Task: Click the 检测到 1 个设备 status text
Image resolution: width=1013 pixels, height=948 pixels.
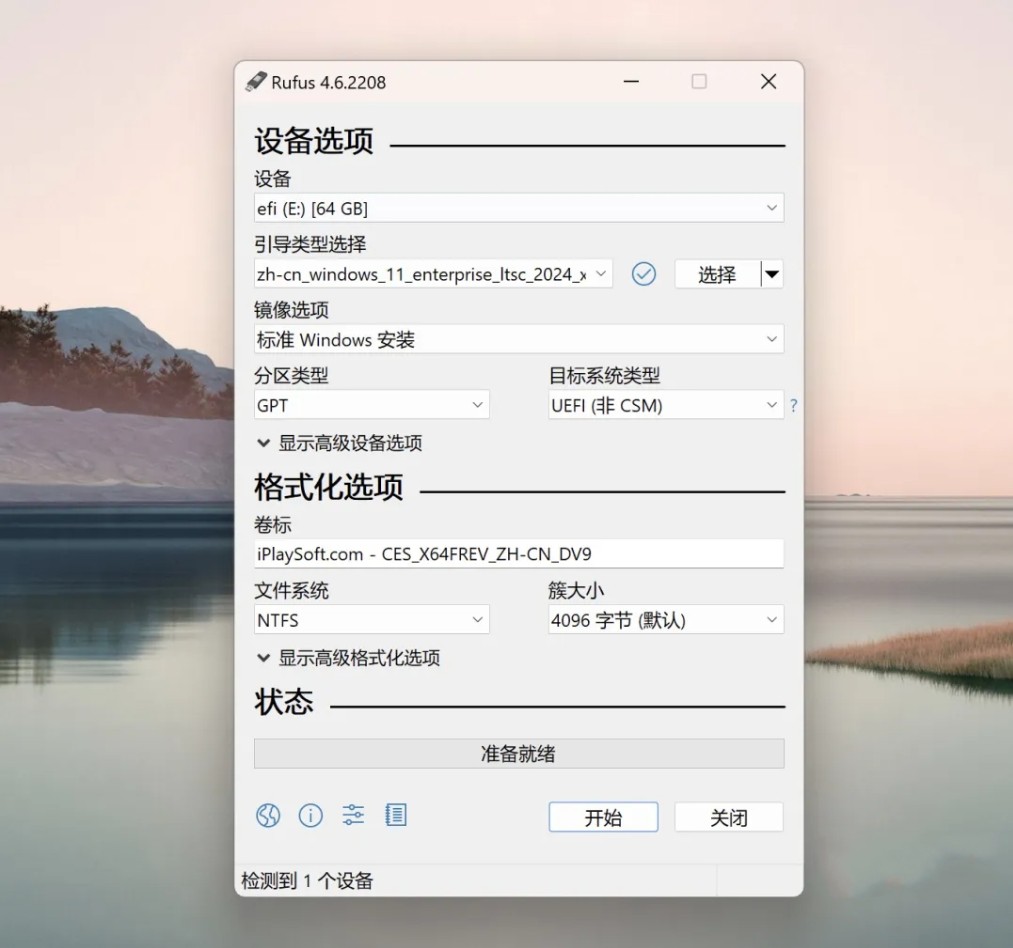Action: 307,880
